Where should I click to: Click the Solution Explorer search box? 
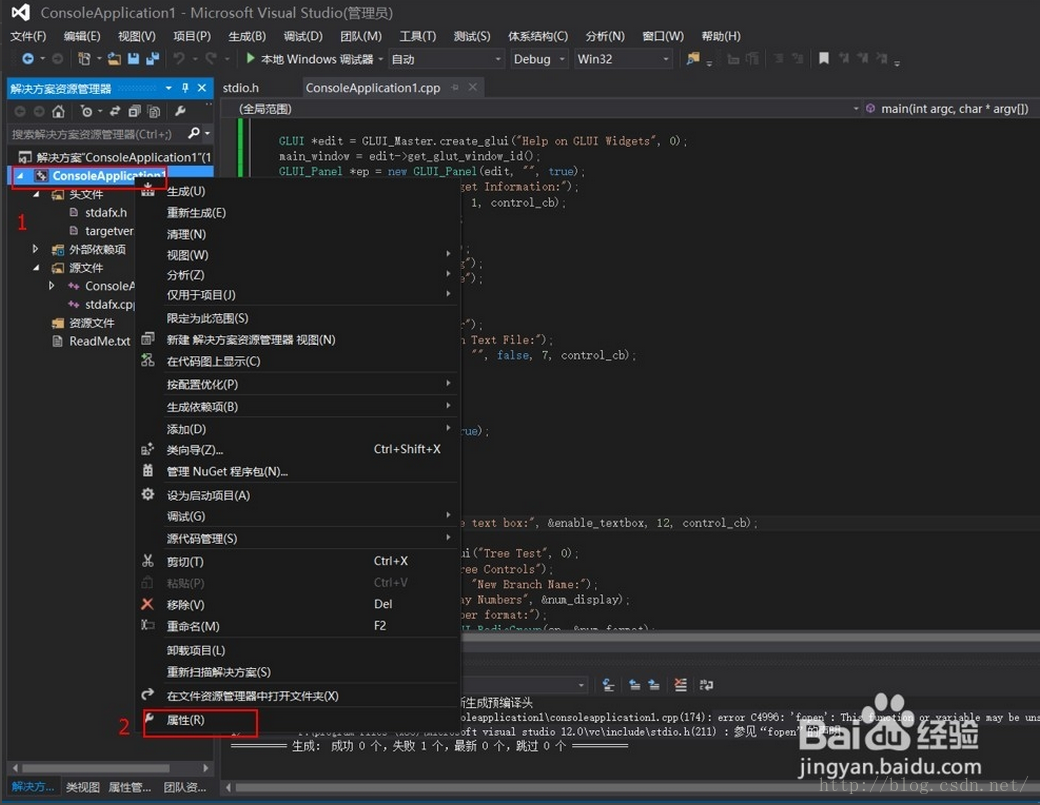point(98,134)
